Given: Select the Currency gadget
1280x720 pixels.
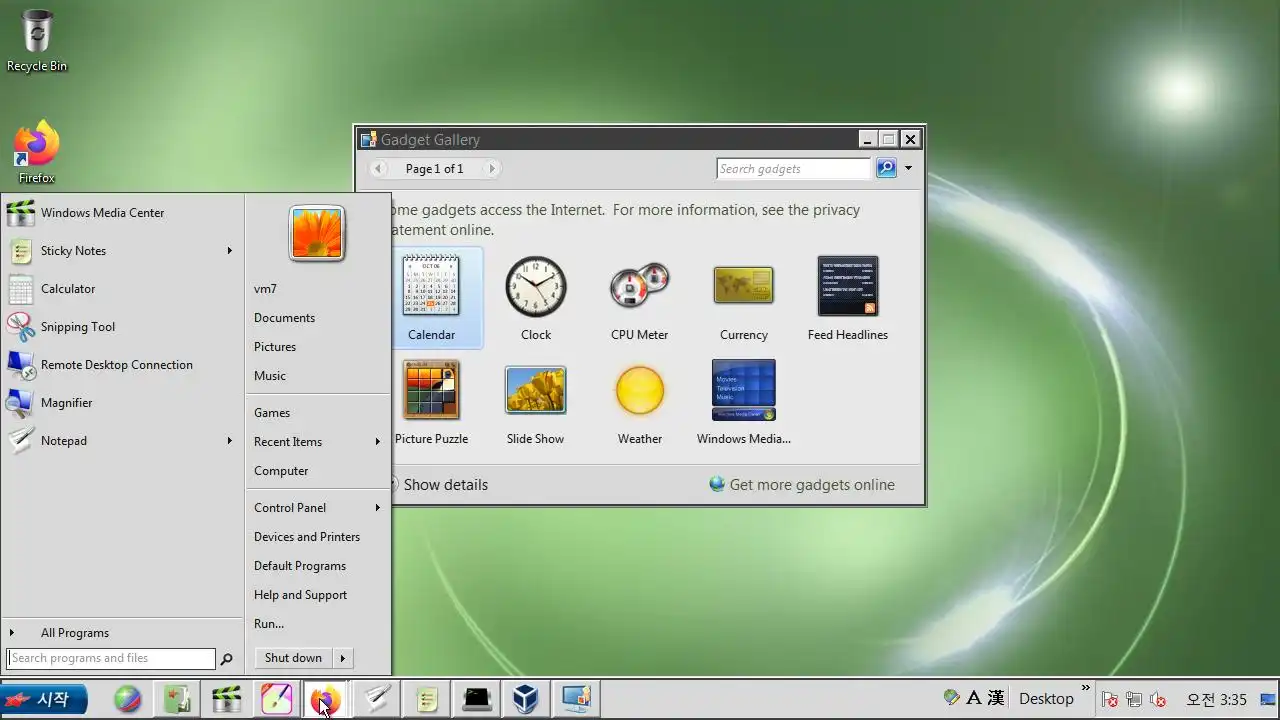Looking at the screenshot, I should pos(743,298).
